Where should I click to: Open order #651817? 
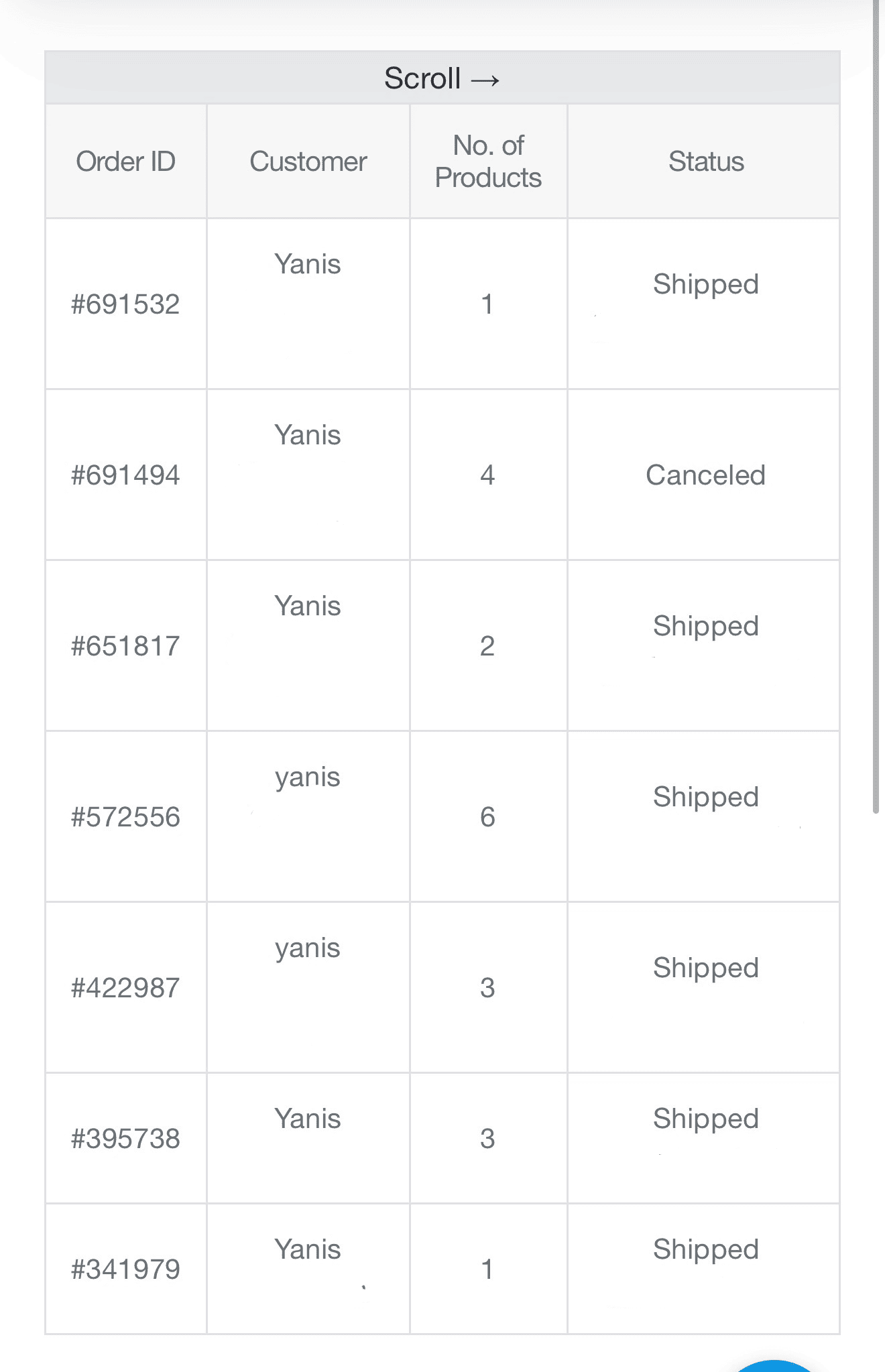[x=125, y=646]
